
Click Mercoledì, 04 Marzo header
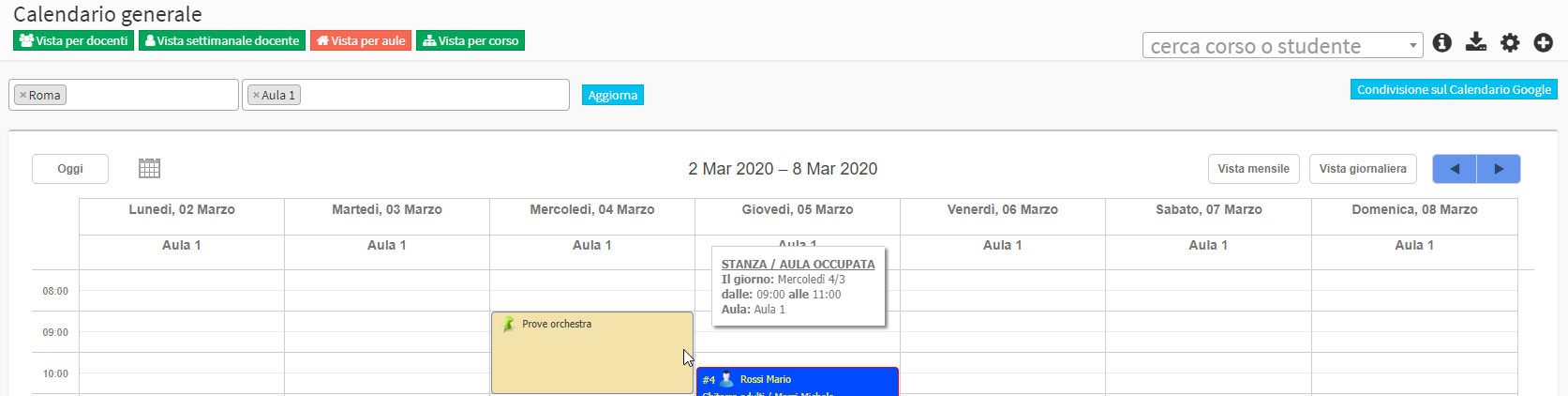coord(592,209)
